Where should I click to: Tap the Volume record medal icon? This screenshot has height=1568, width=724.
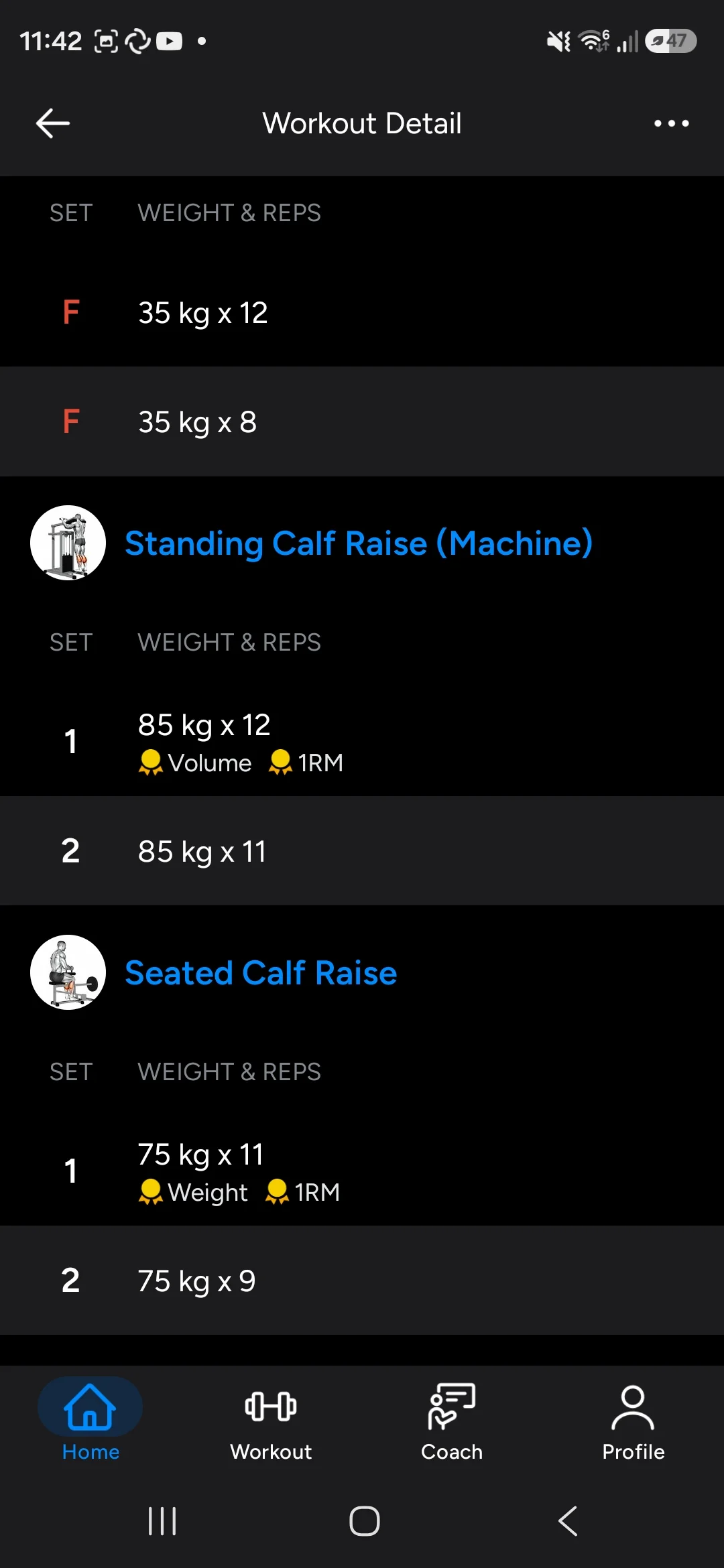click(x=150, y=763)
